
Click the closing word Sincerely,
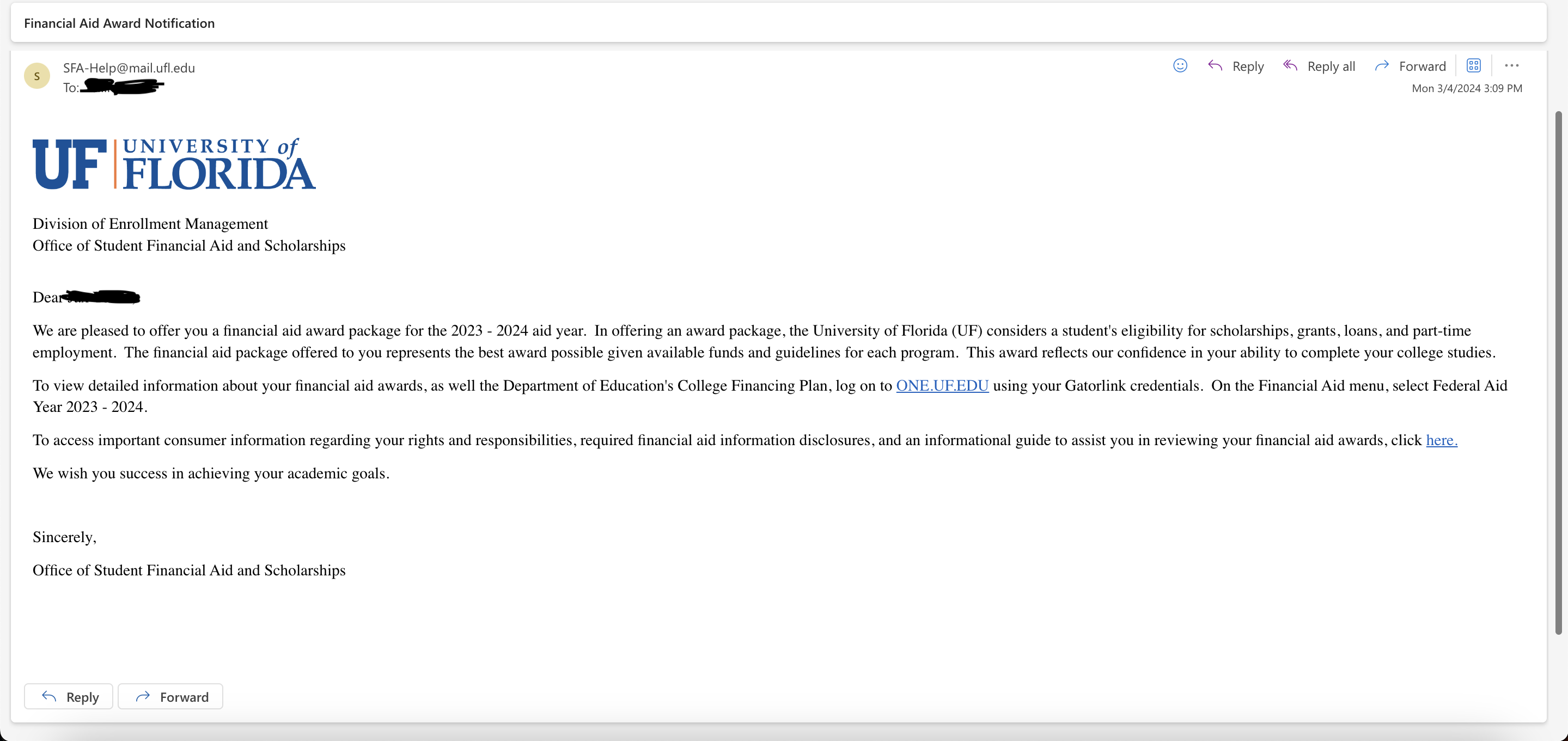click(x=64, y=537)
